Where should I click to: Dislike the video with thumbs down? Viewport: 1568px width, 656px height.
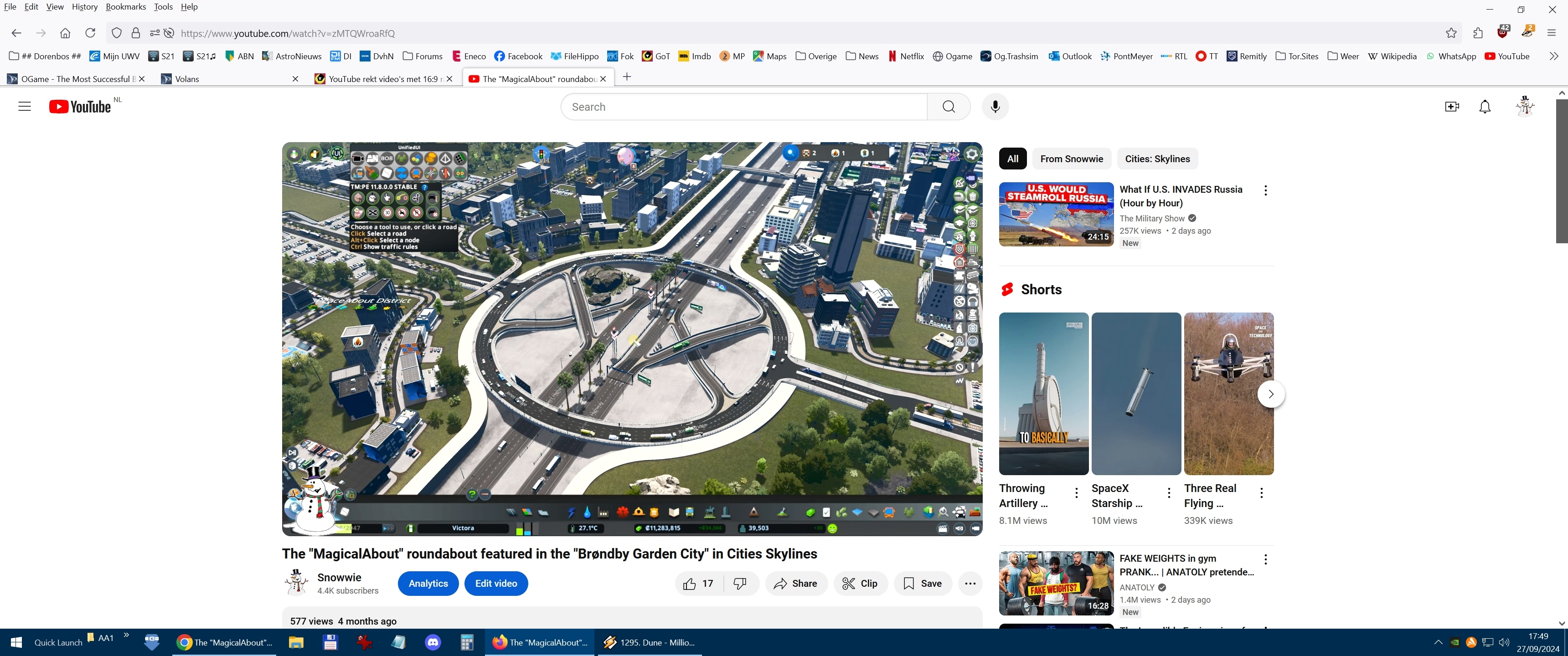(740, 583)
